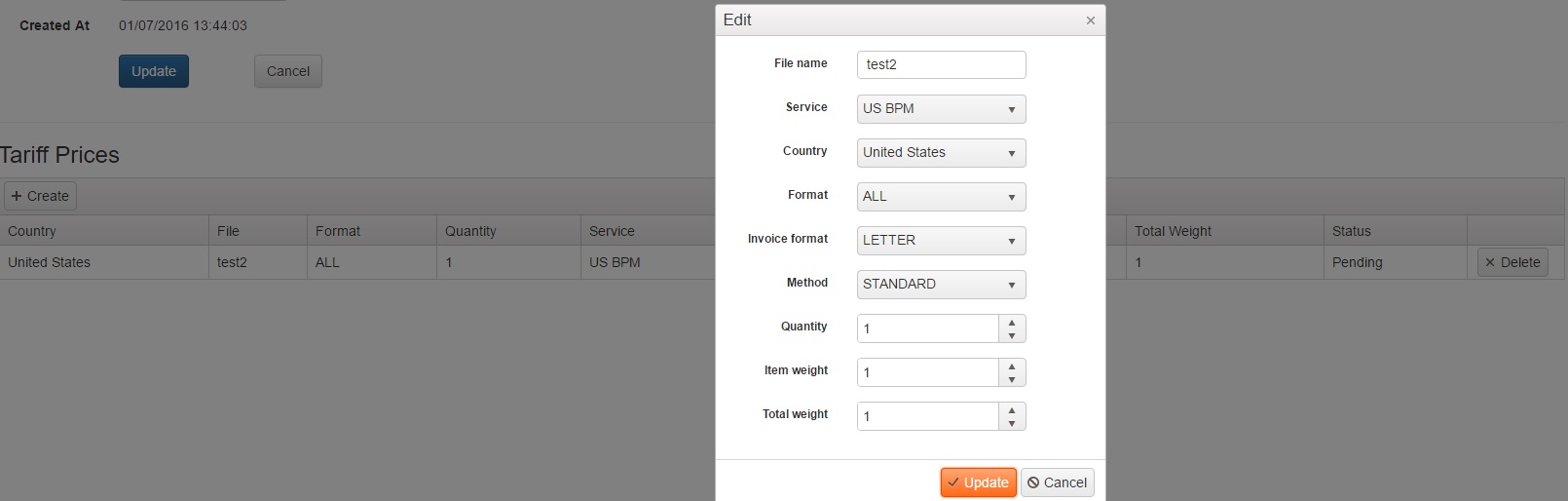Delete the United States tariff row
Image resolution: width=1568 pixels, height=501 pixels.
pyautogui.click(x=1512, y=262)
